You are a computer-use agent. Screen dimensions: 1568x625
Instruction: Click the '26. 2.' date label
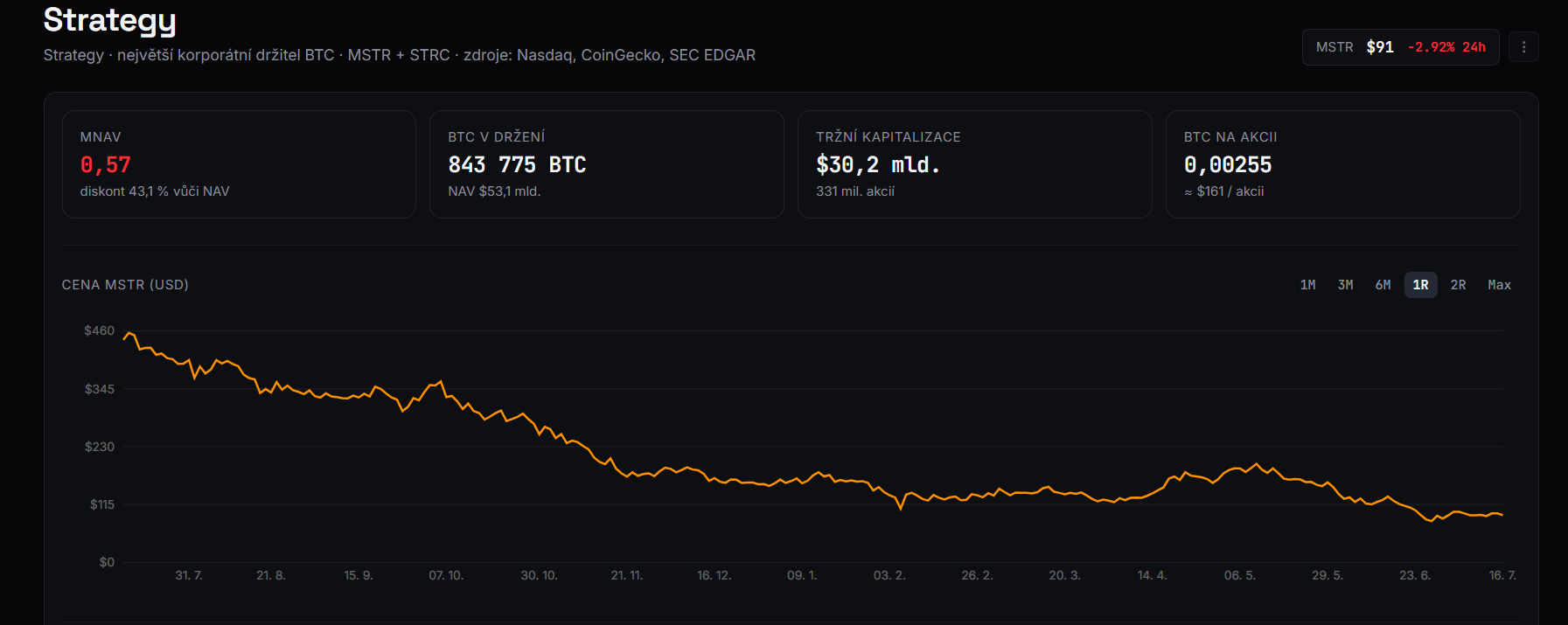977,575
